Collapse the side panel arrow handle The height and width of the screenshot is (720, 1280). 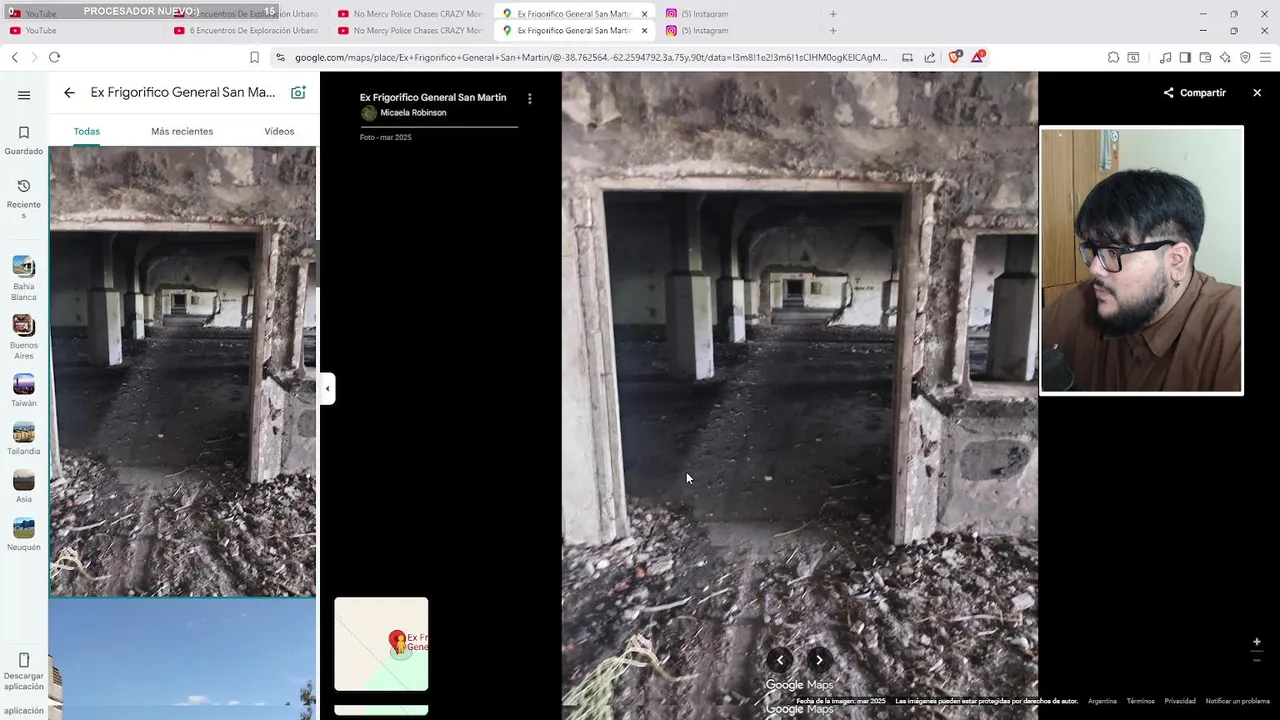(327, 388)
